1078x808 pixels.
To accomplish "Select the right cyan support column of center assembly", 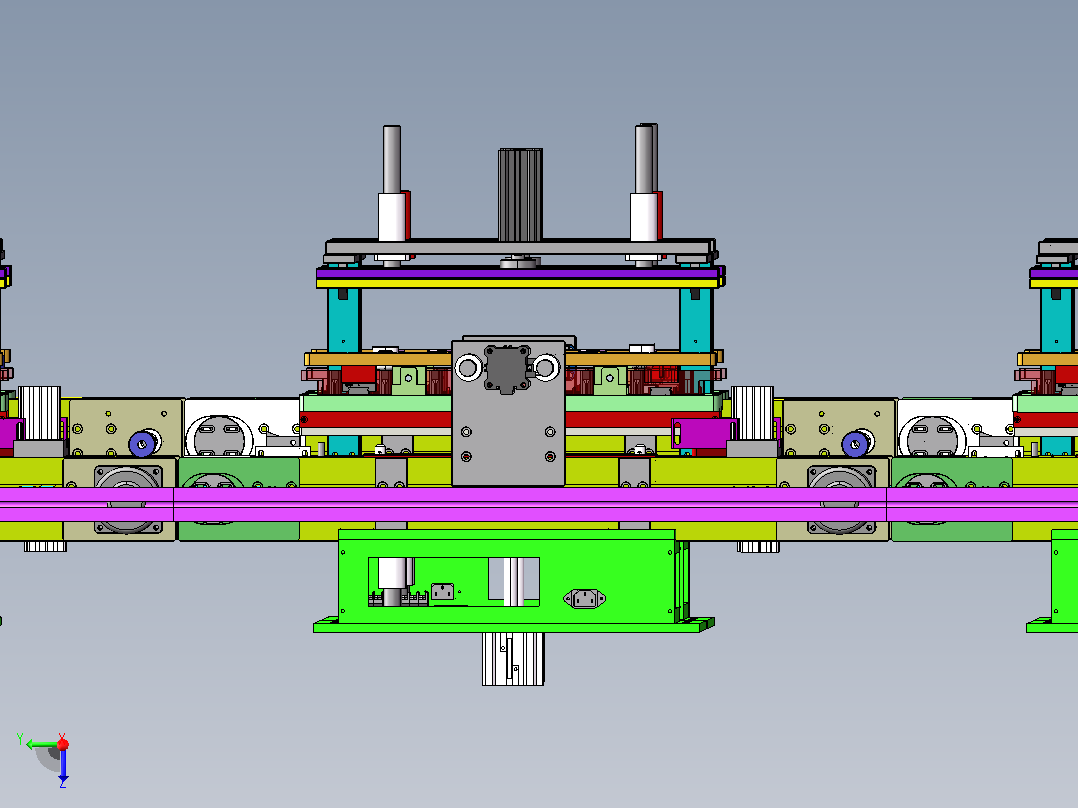I will point(696,320).
